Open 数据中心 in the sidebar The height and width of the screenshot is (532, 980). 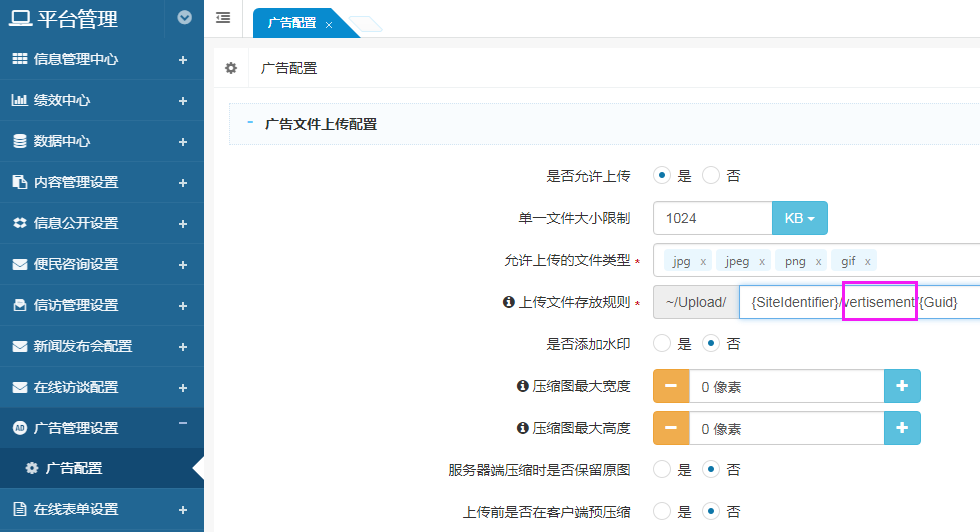[62, 142]
